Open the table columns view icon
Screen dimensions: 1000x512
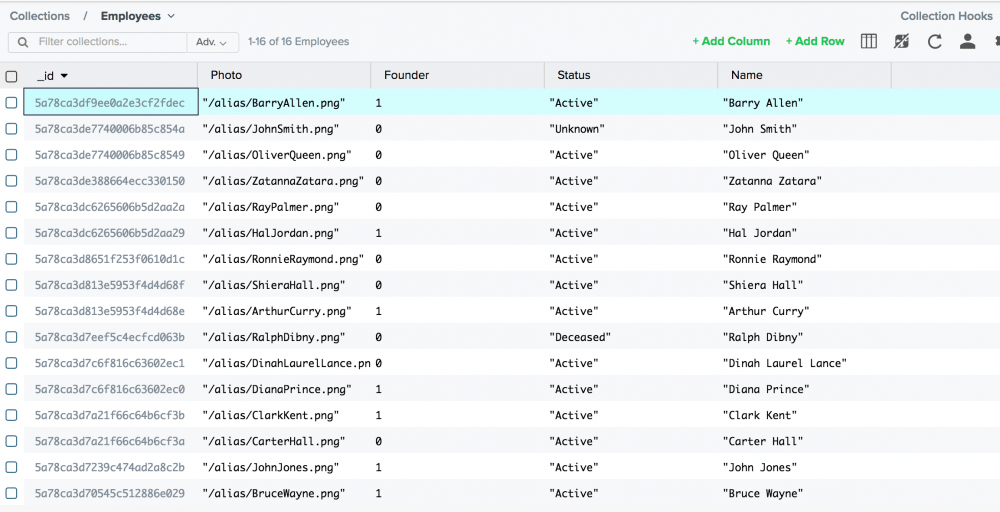point(869,41)
